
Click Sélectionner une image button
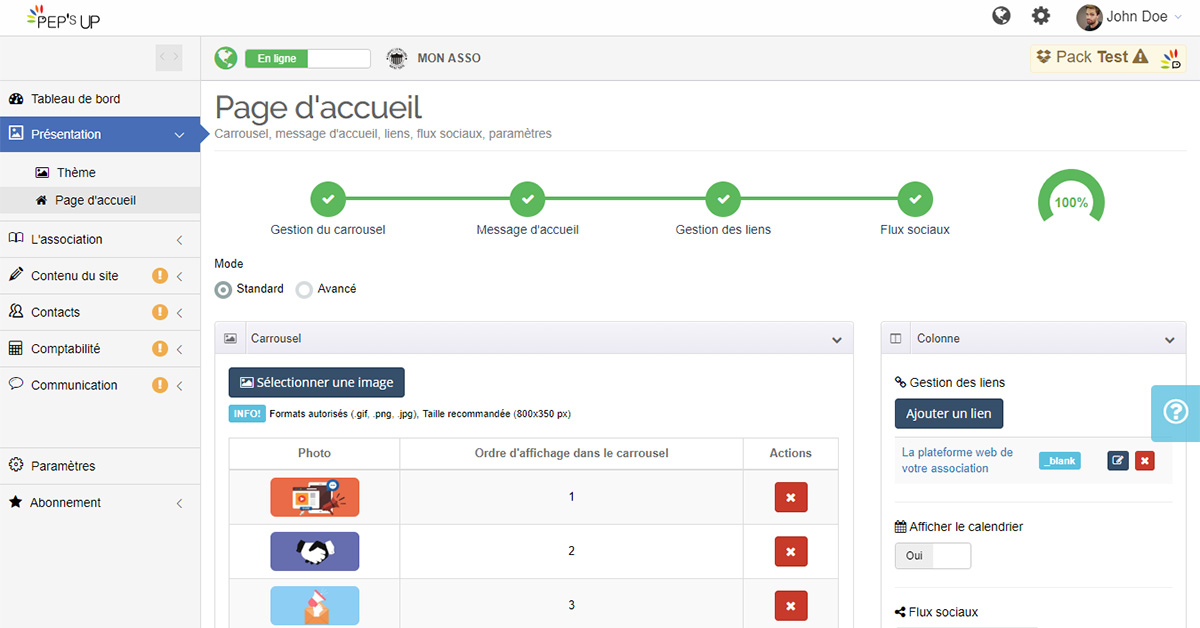316,382
